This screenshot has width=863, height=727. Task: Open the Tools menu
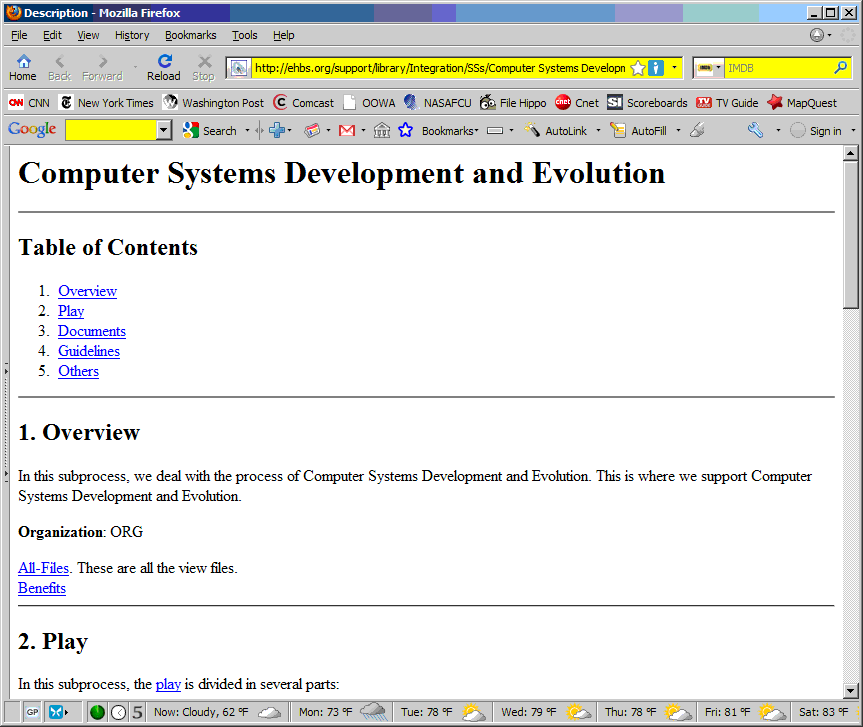(x=244, y=35)
